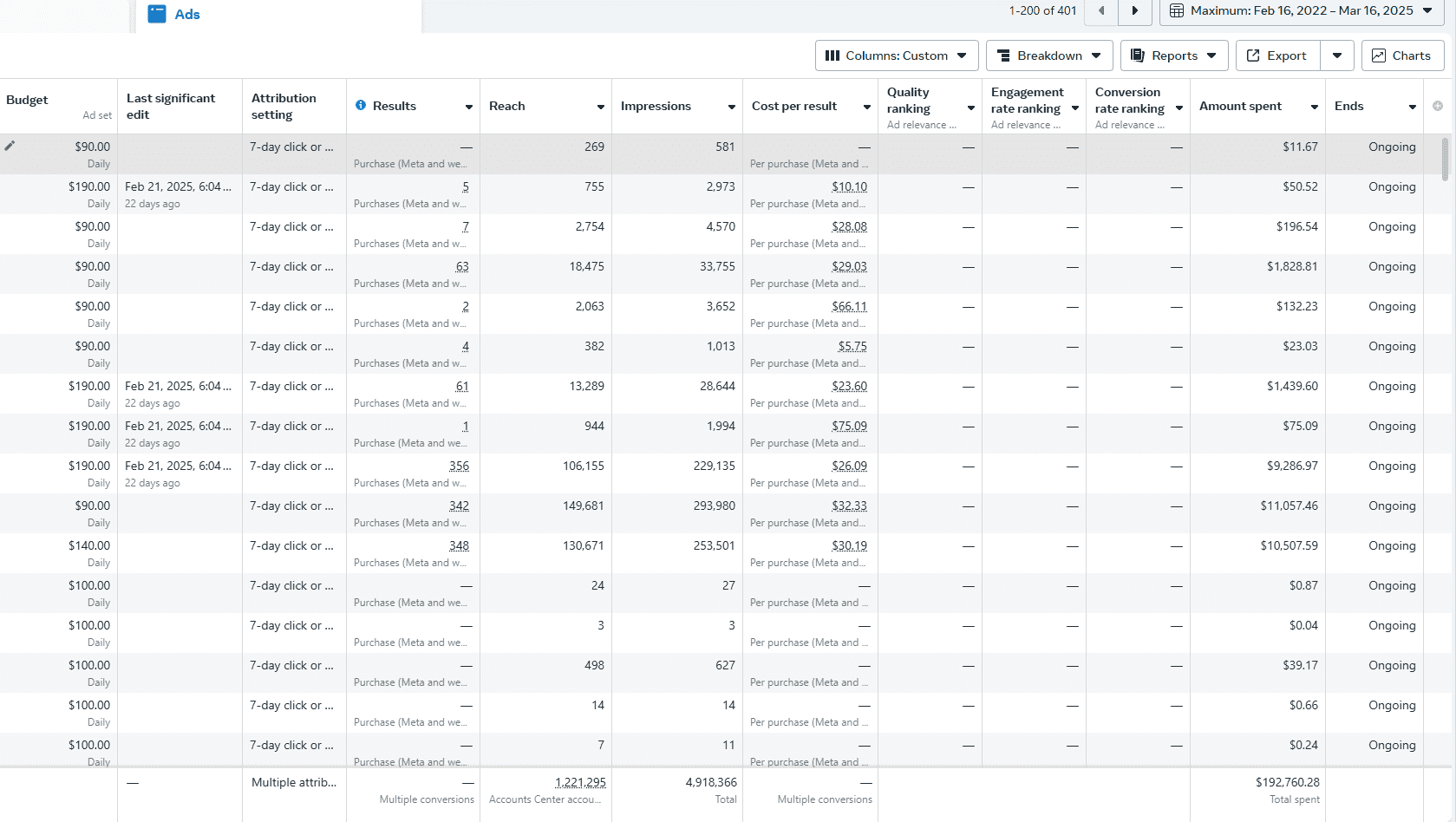This screenshot has height=822, width=1456.
Task: Open the Breakdown dropdown
Action: pyautogui.click(x=1049, y=55)
